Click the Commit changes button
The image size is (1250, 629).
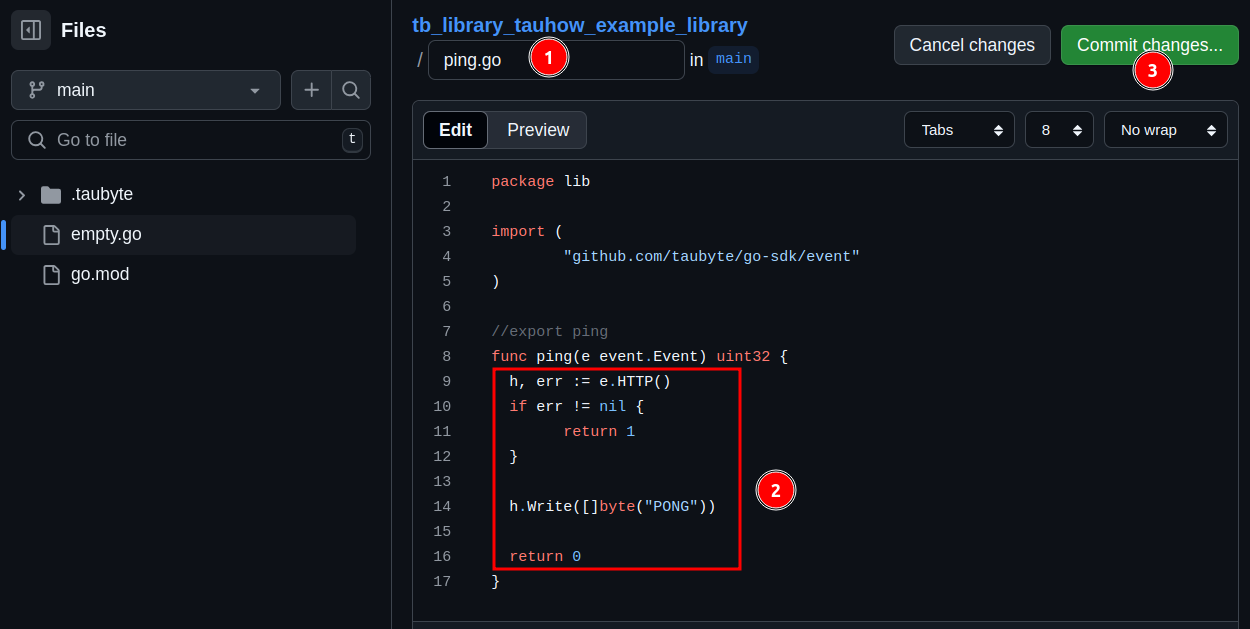pos(1149,45)
